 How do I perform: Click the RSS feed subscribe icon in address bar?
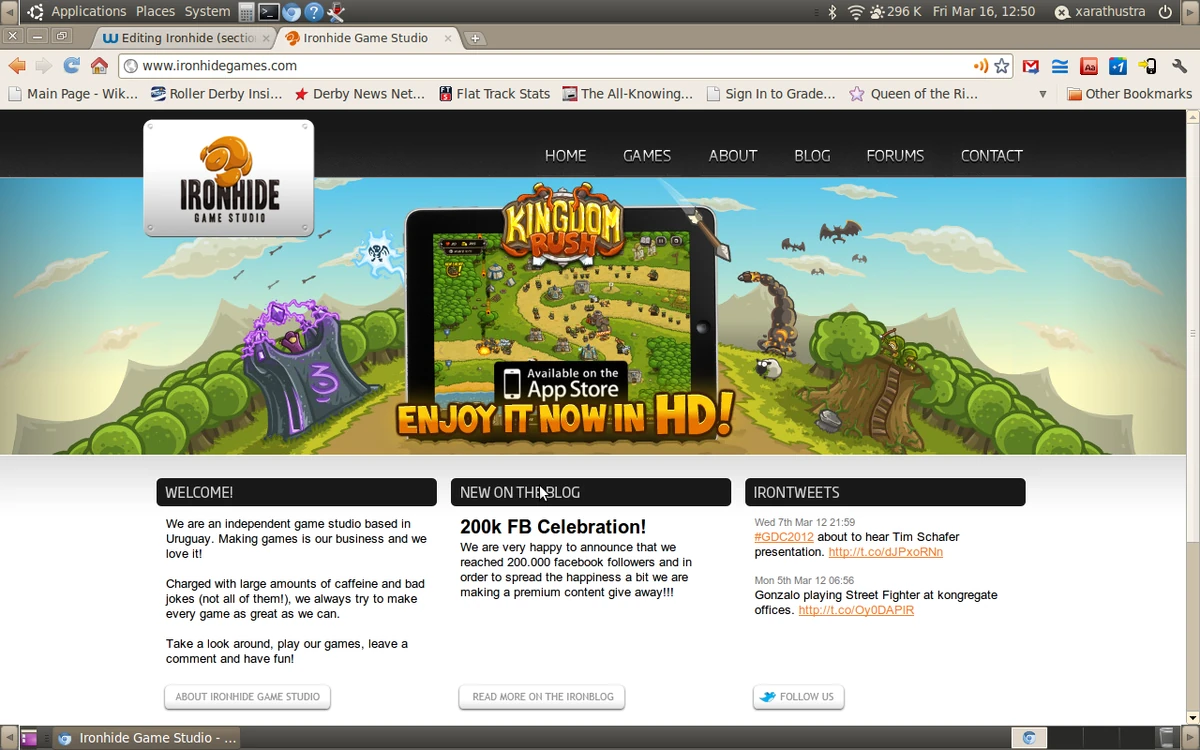981,67
